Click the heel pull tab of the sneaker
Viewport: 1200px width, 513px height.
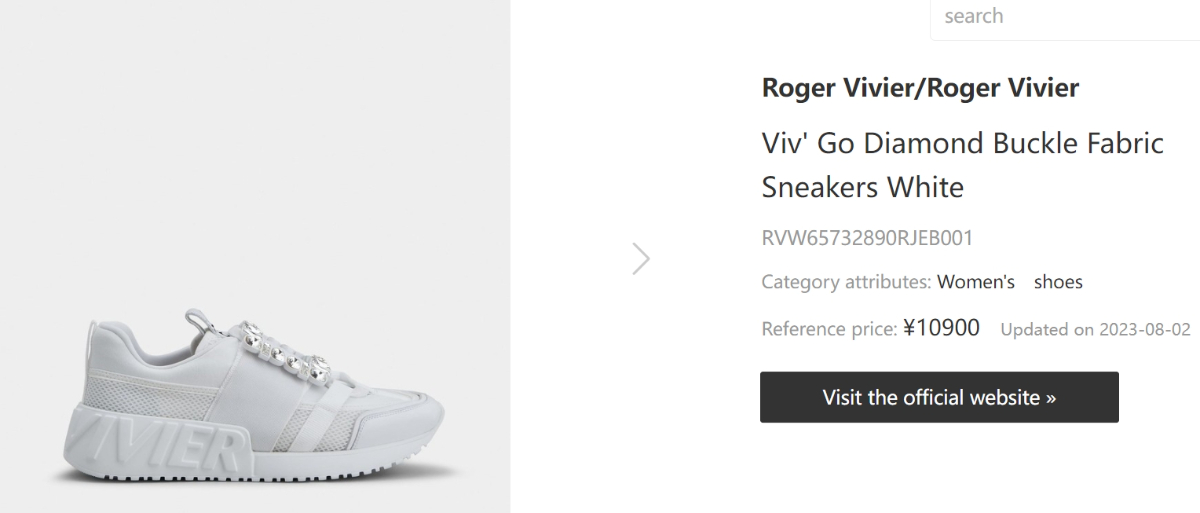pos(94,332)
